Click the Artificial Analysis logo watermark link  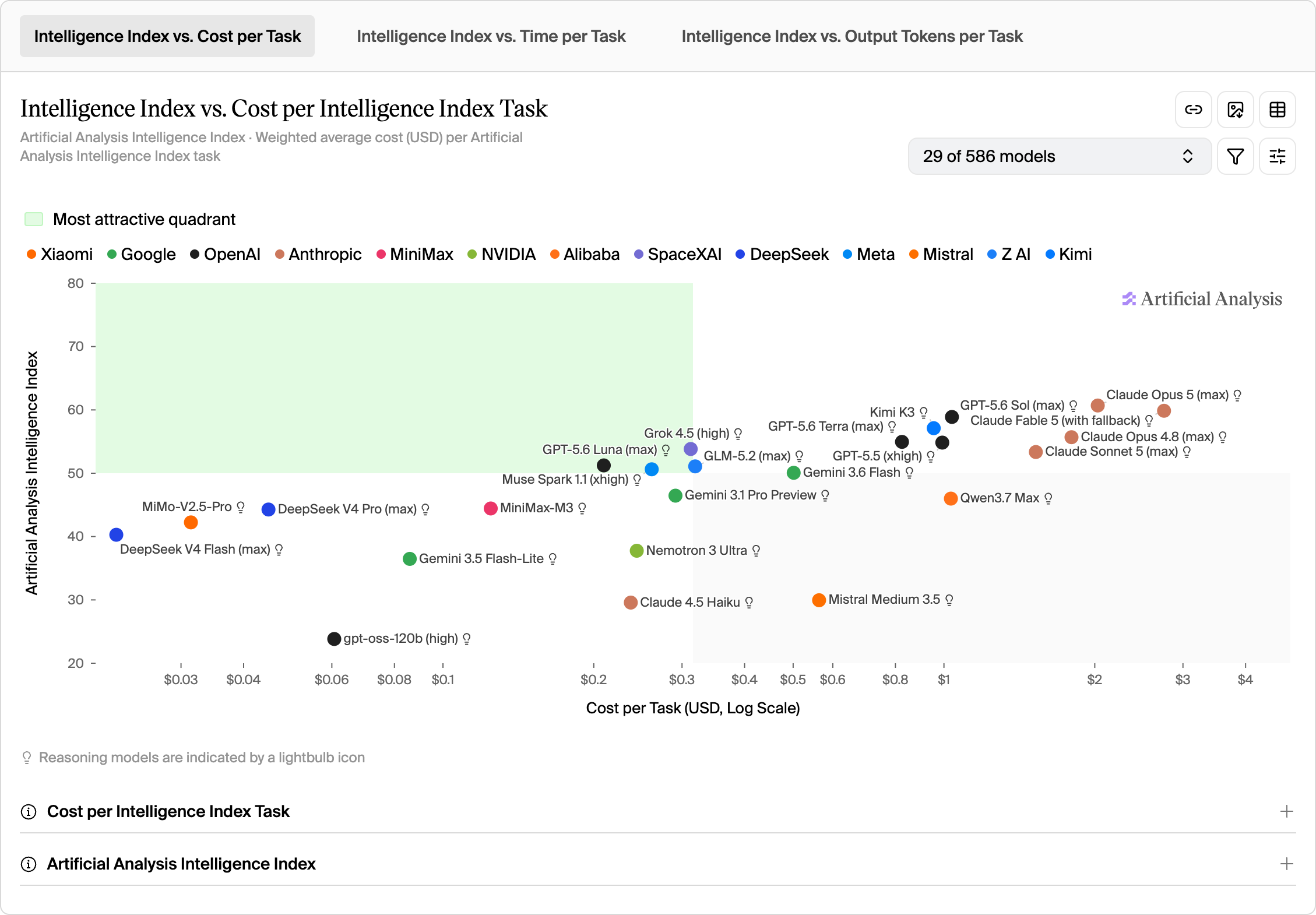tap(1202, 298)
